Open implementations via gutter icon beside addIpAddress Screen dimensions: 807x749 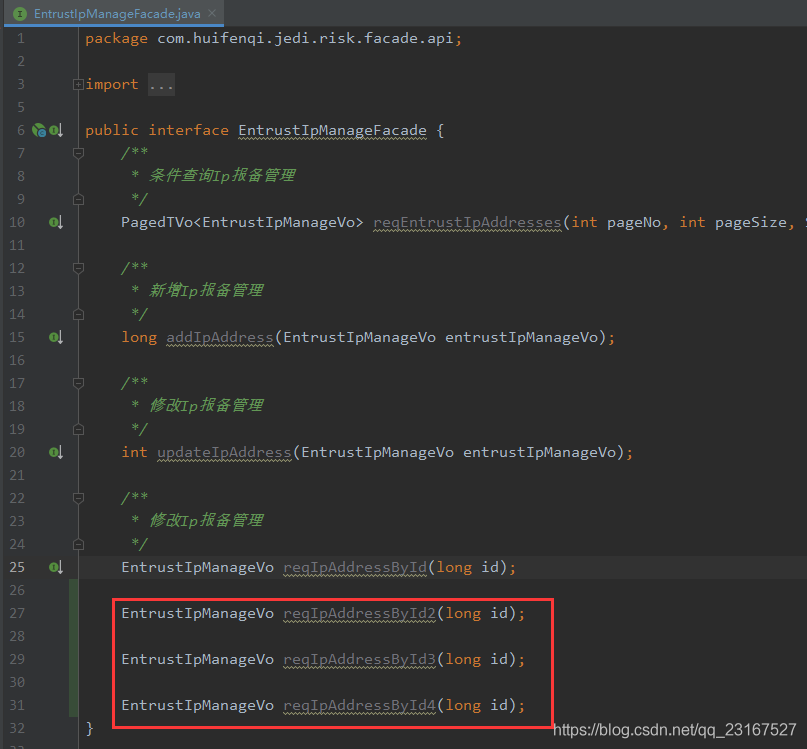[x=56, y=337]
